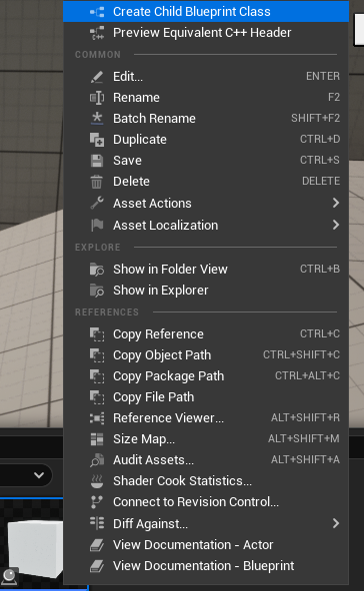This screenshot has width=364, height=591.
Task: Expand the Asset Actions submenu arrow
Action: pyautogui.click(x=336, y=203)
